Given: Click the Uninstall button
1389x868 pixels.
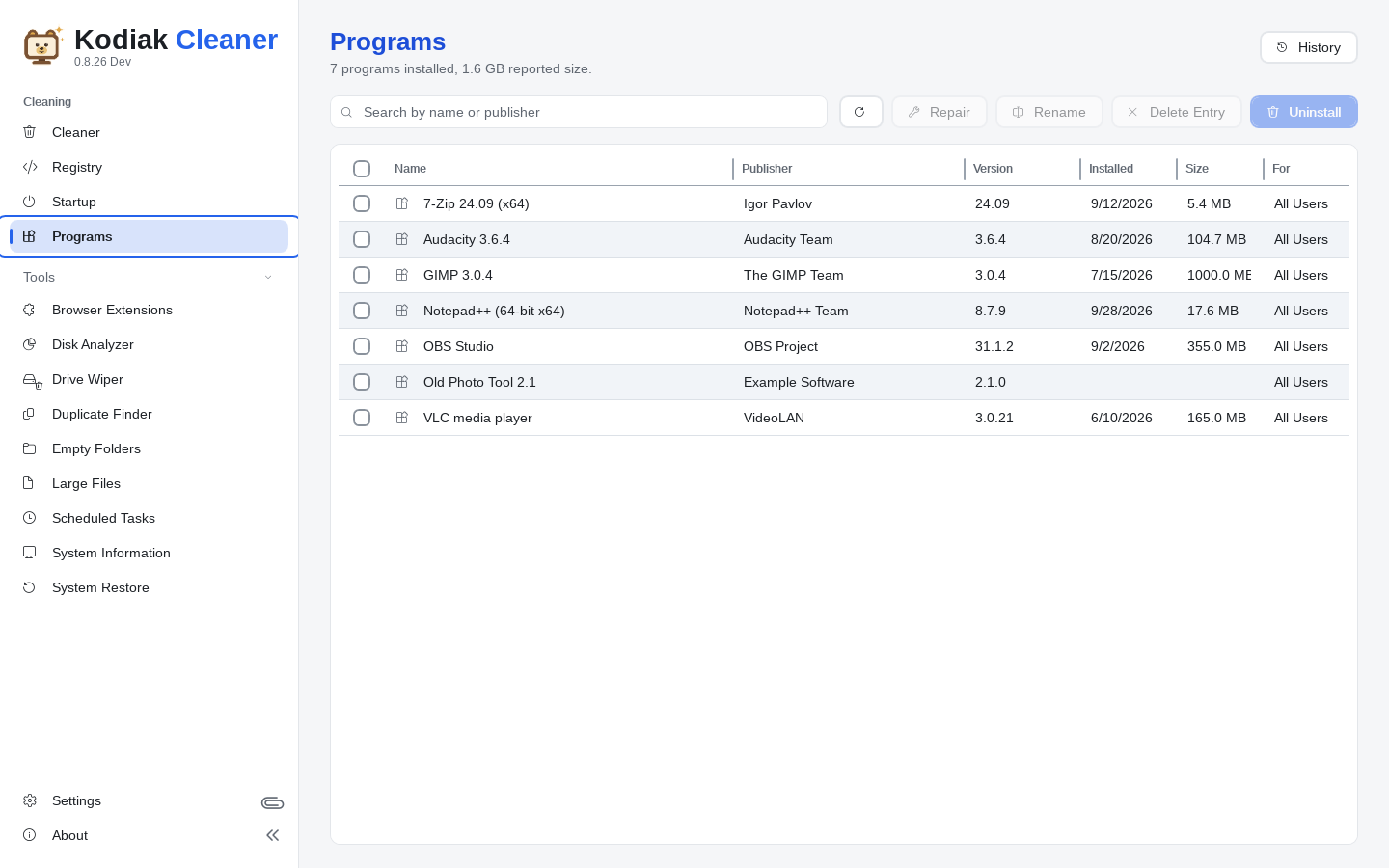Looking at the screenshot, I should pos(1304,112).
